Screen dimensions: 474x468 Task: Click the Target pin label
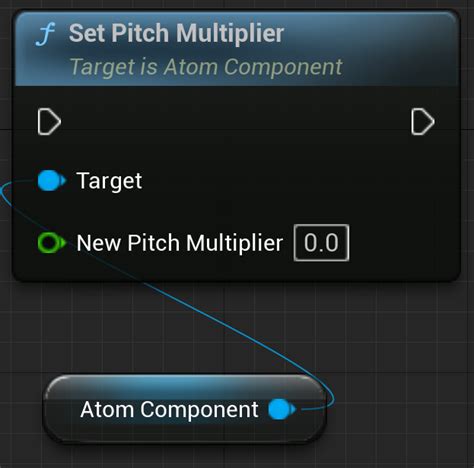(x=109, y=181)
